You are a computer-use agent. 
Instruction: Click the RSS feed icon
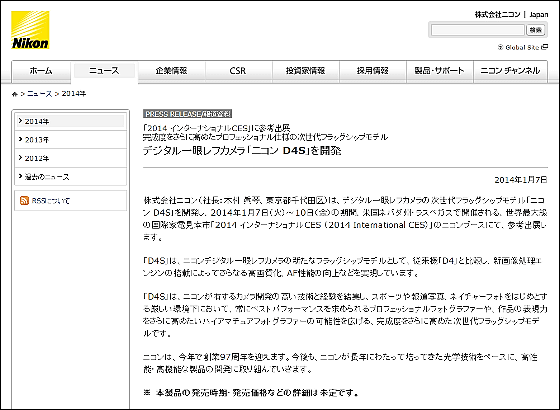click(24, 200)
